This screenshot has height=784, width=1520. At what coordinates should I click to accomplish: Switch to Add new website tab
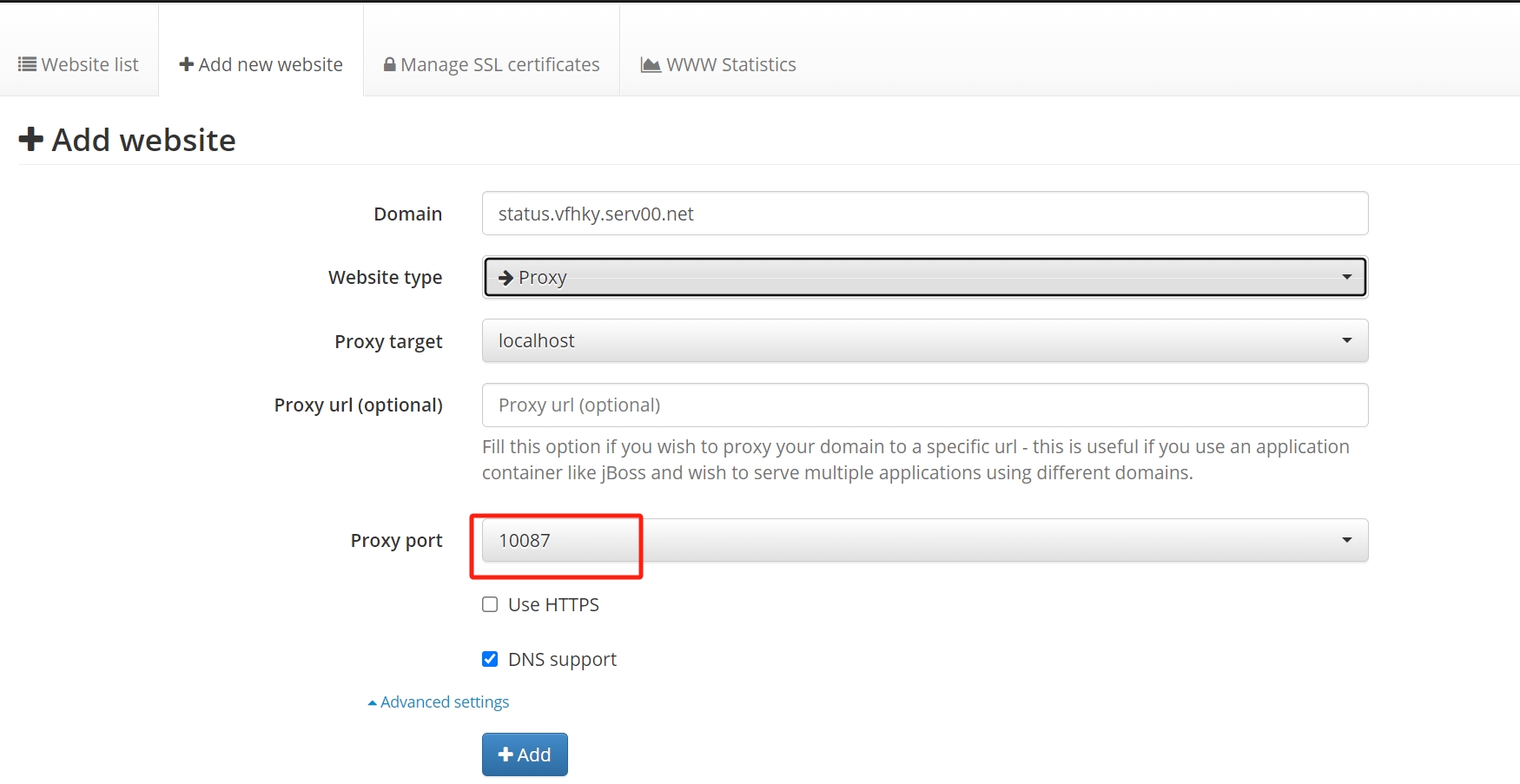pyautogui.click(x=261, y=65)
